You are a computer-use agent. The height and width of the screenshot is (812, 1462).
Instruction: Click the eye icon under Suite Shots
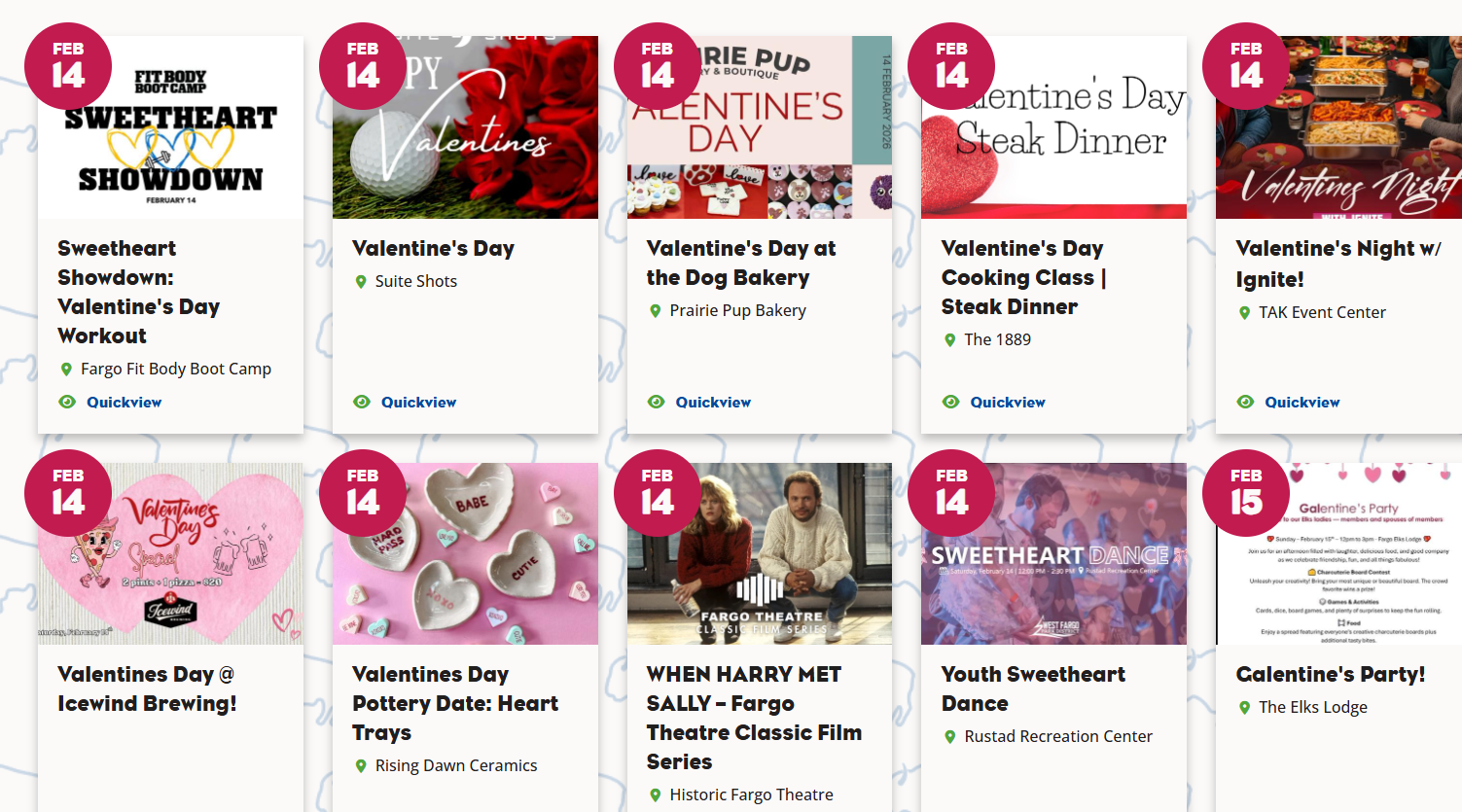point(362,402)
